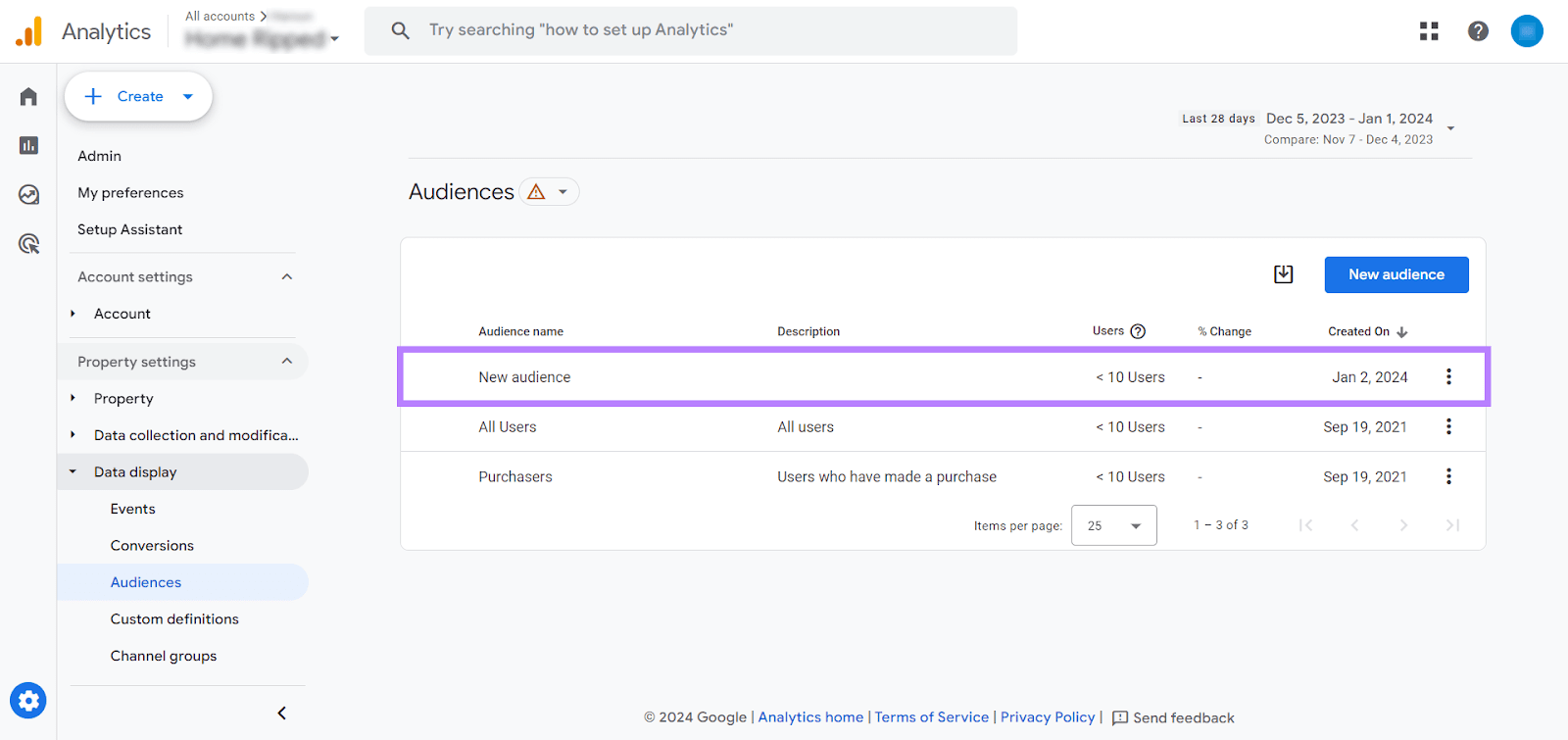Screen dimensions: 1568x740
Task: Open the Google apps grid icon
Action: (1429, 31)
